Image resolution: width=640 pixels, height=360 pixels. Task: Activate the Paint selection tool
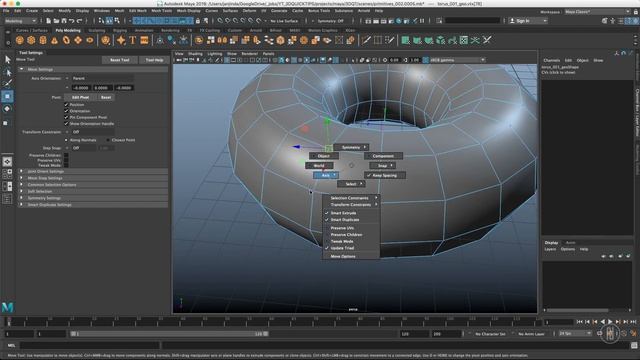[7, 84]
